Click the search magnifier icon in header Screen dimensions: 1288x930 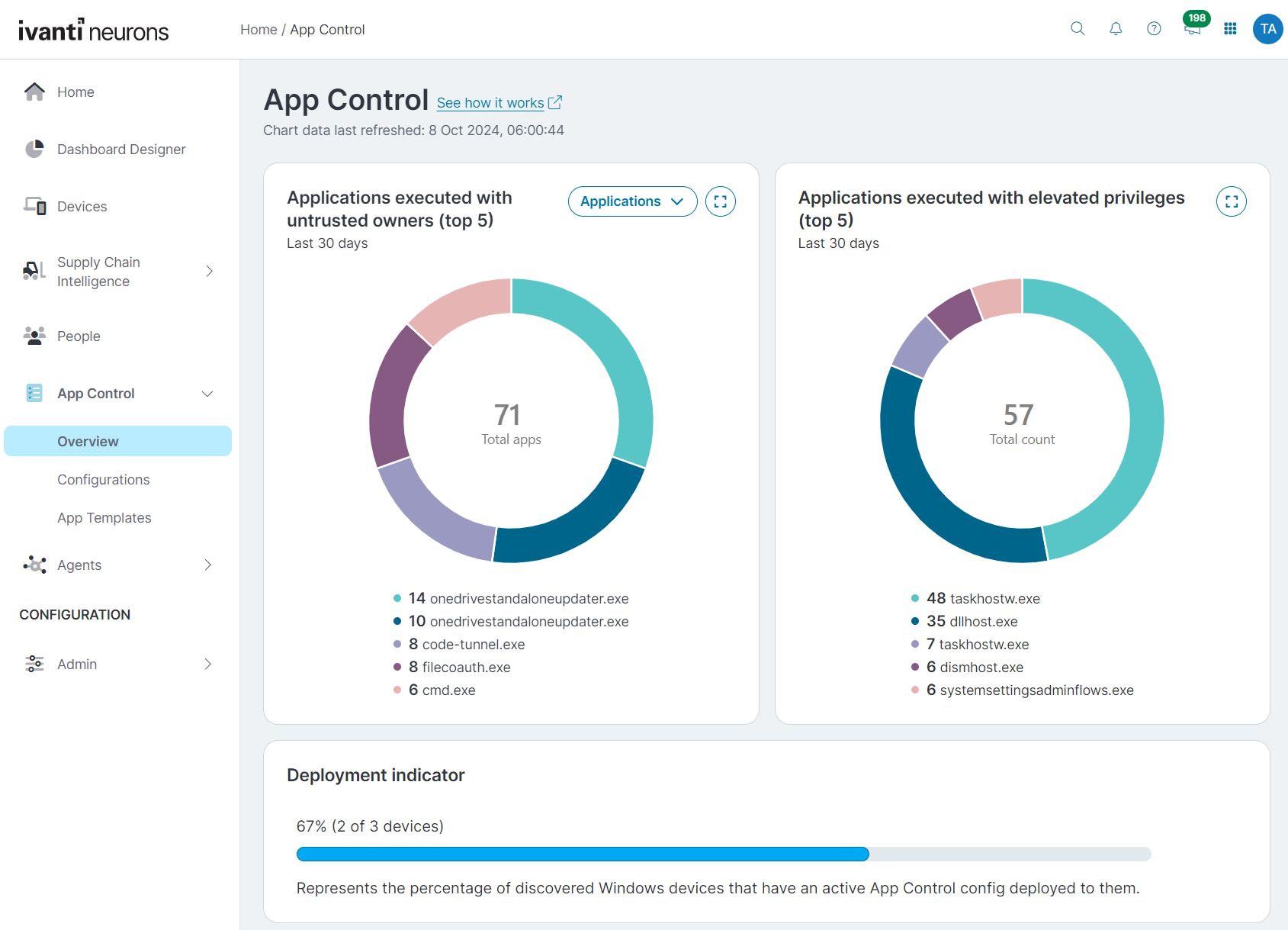point(1077,29)
